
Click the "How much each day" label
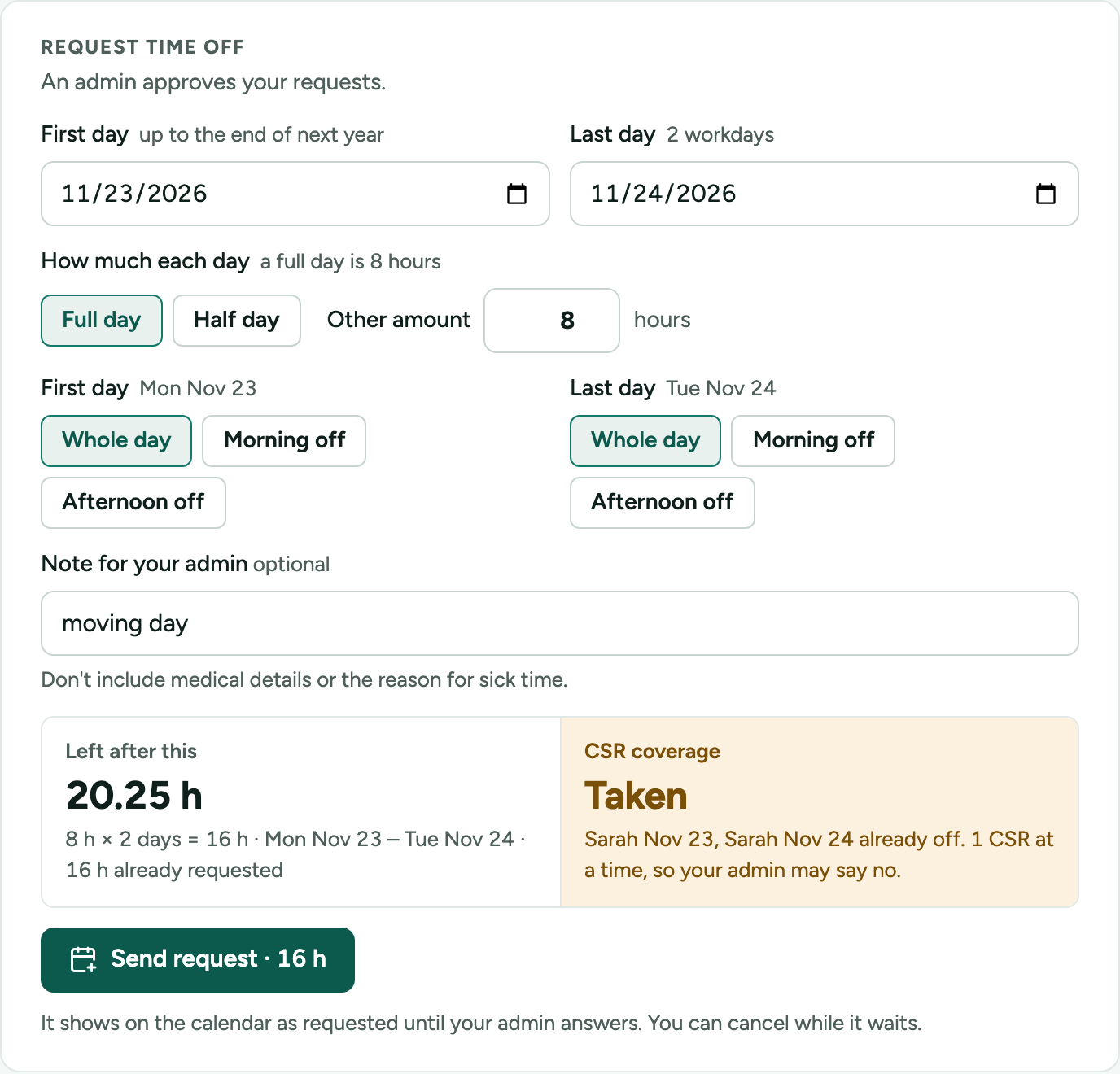(146, 261)
